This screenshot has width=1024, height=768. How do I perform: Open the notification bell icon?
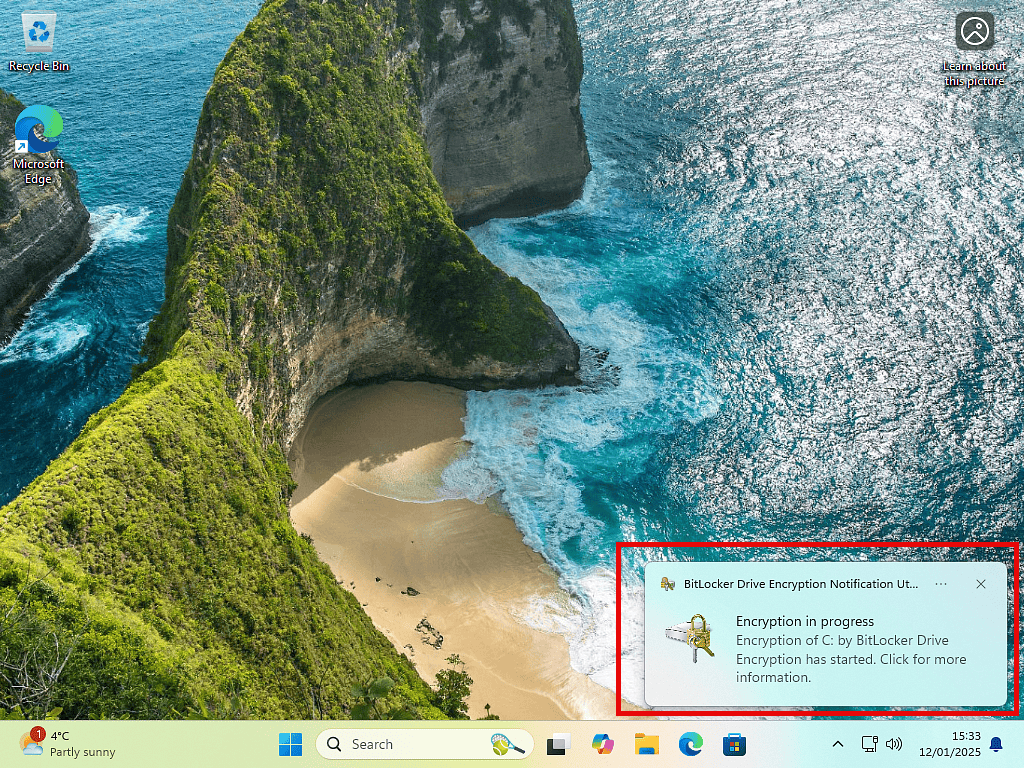(x=996, y=744)
